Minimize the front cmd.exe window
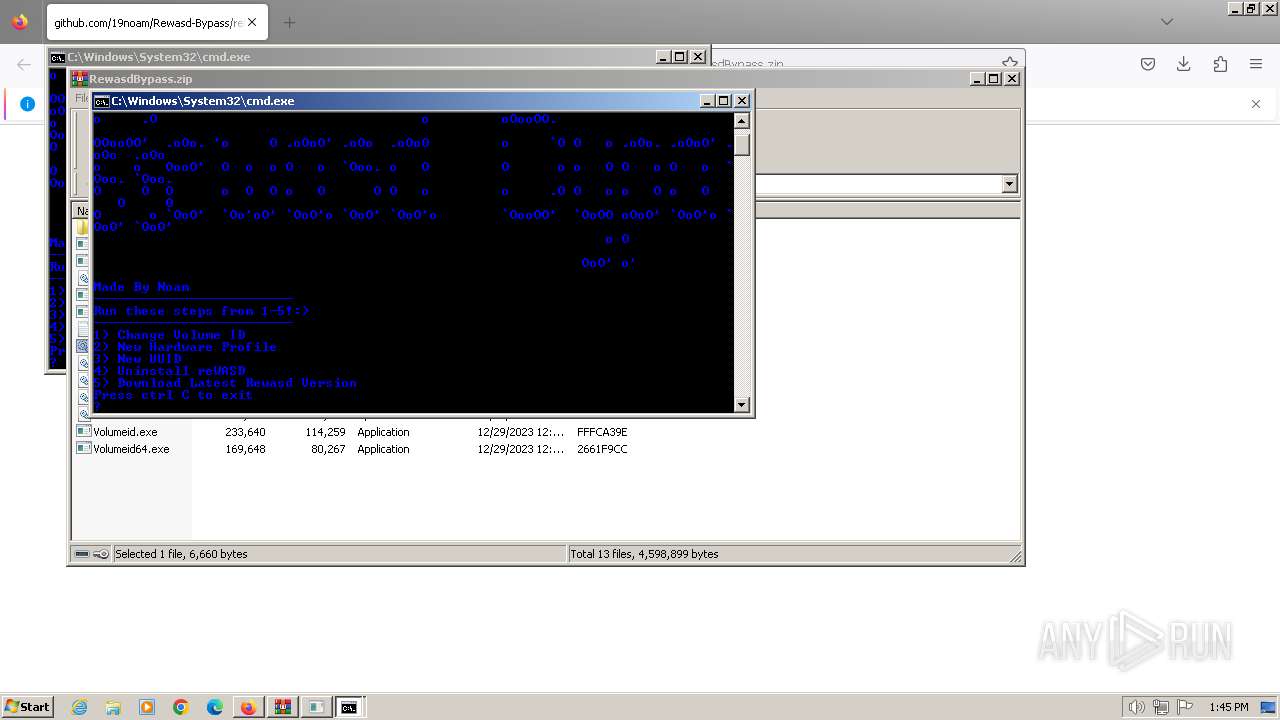Viewport: 1280px width, 720px height. (x=707, y=101)
